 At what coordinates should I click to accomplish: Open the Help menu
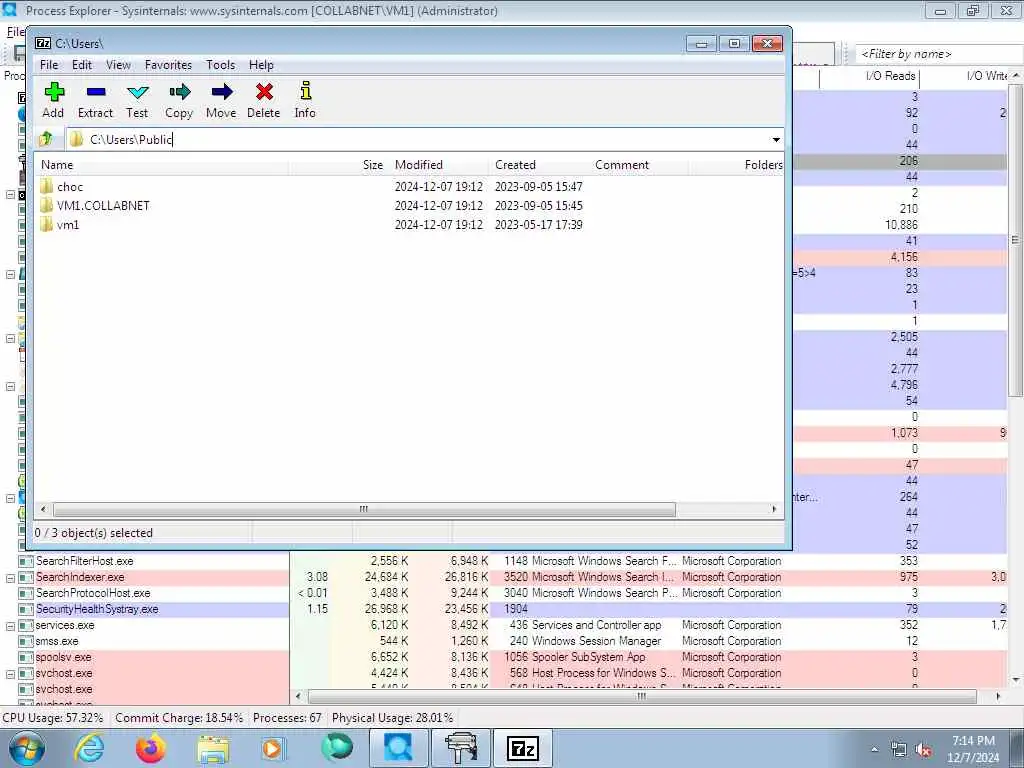click(x=261, y=65)
